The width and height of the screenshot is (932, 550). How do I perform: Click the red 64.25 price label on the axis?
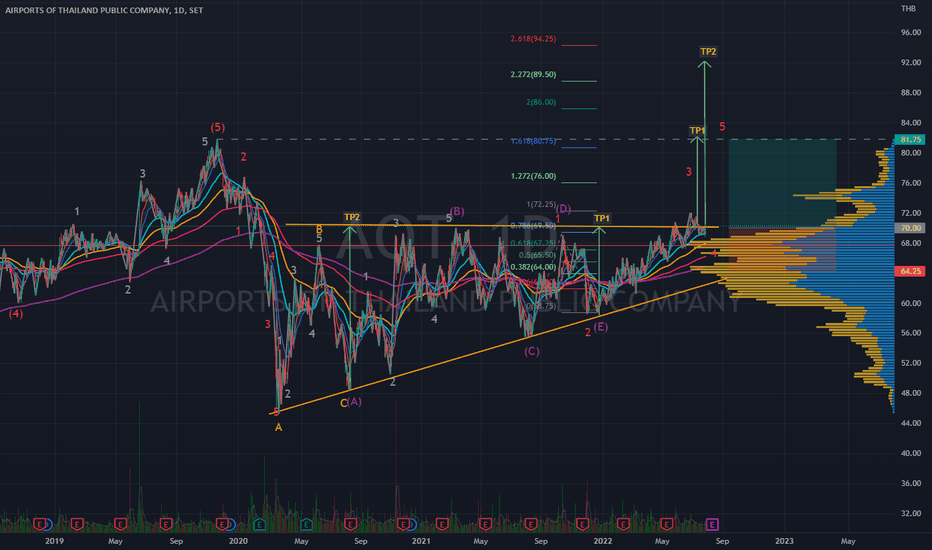(x=910, y=271)
